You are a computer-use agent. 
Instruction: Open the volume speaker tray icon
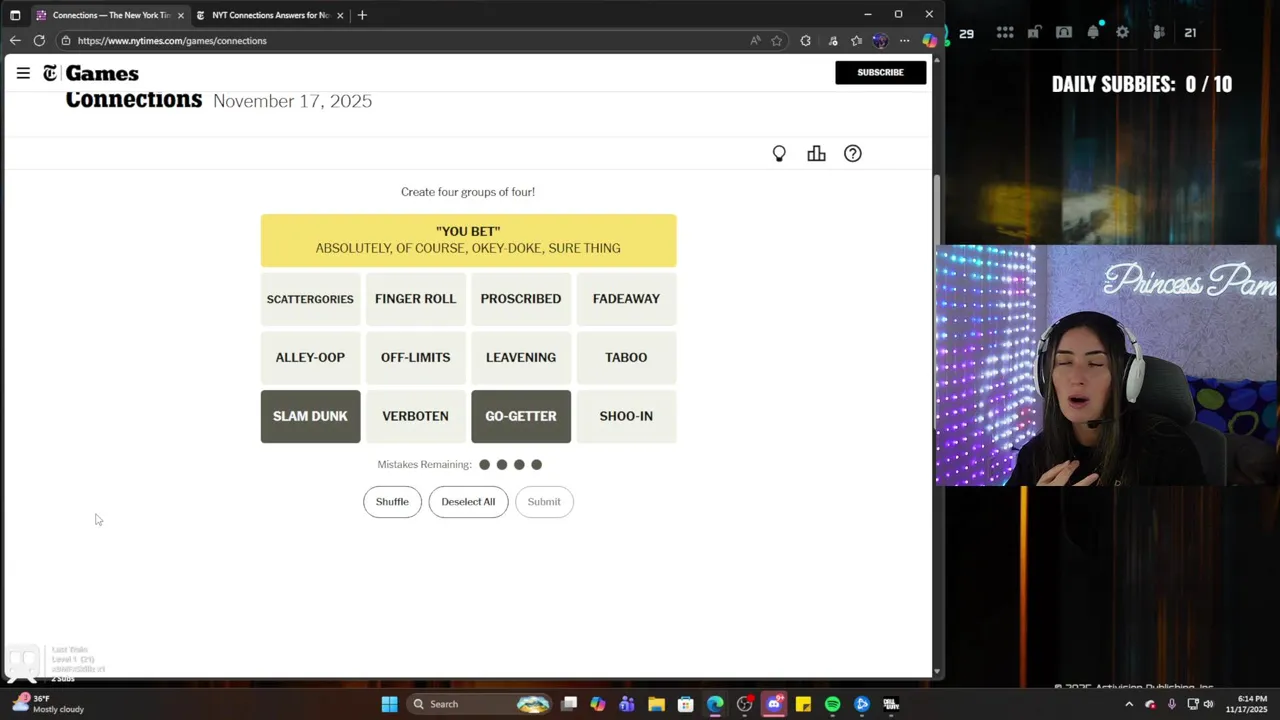click(x=1208, y=704)
